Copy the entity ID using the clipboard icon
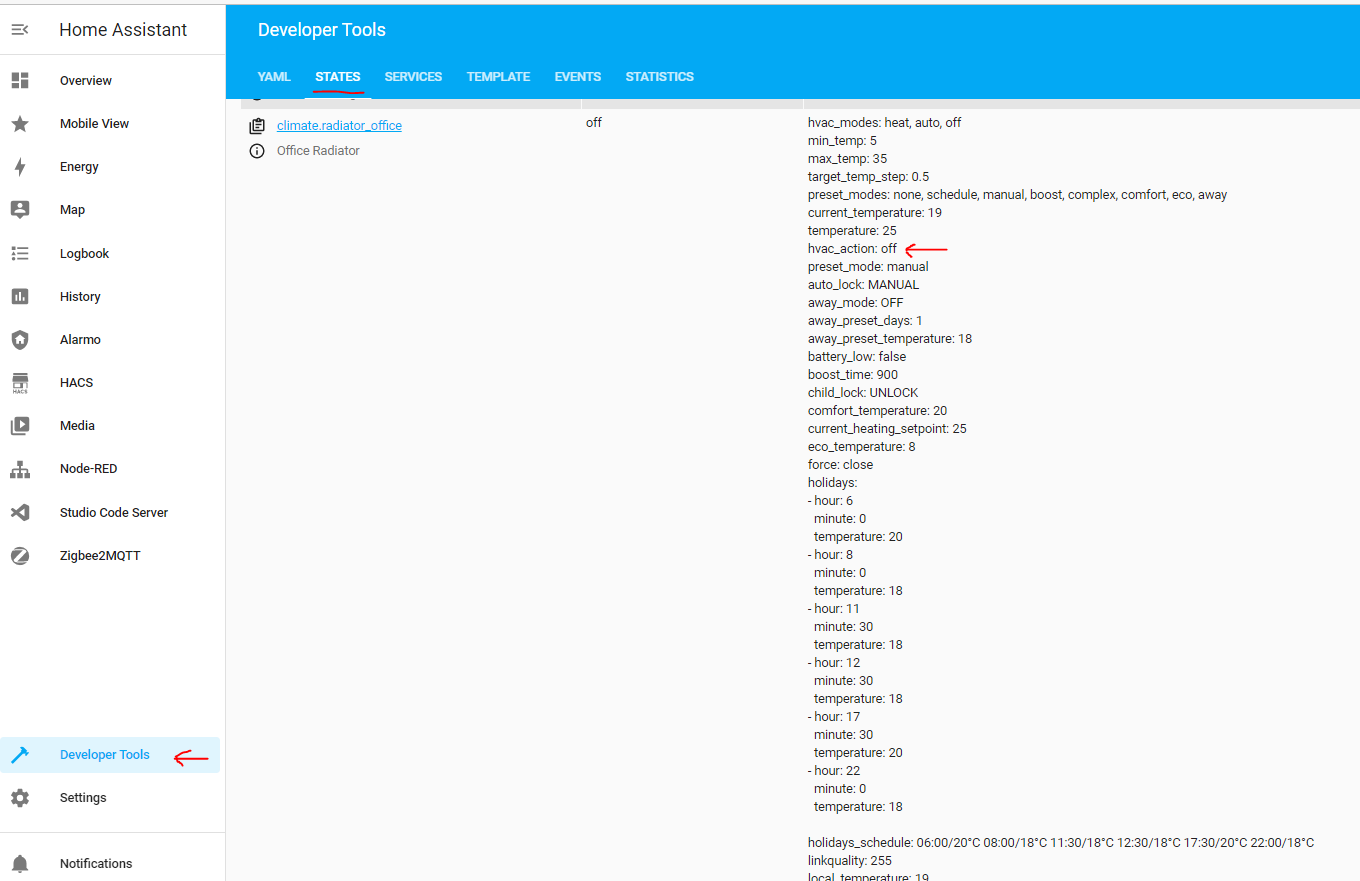Image resolution: width=1360 pixels, height=881 pixels. tap(257, 125)
